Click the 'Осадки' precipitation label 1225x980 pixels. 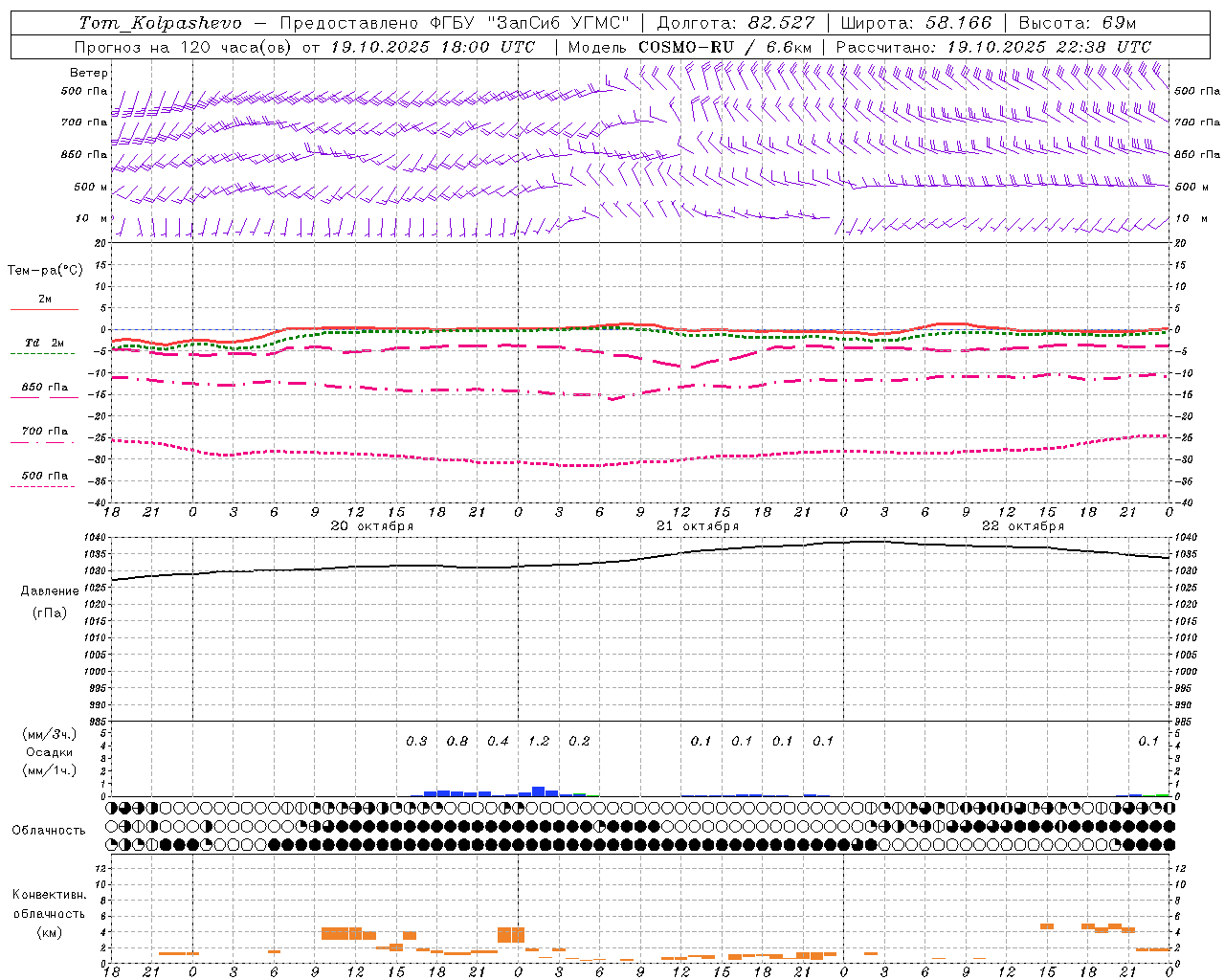(50, 752)
